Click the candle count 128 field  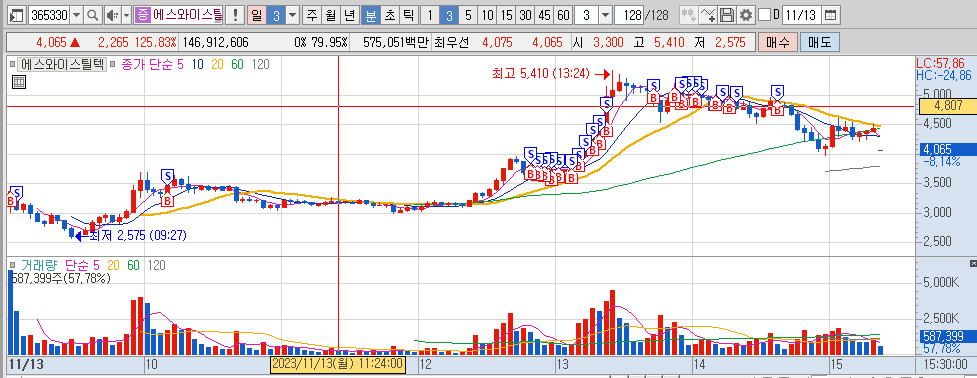629,15
